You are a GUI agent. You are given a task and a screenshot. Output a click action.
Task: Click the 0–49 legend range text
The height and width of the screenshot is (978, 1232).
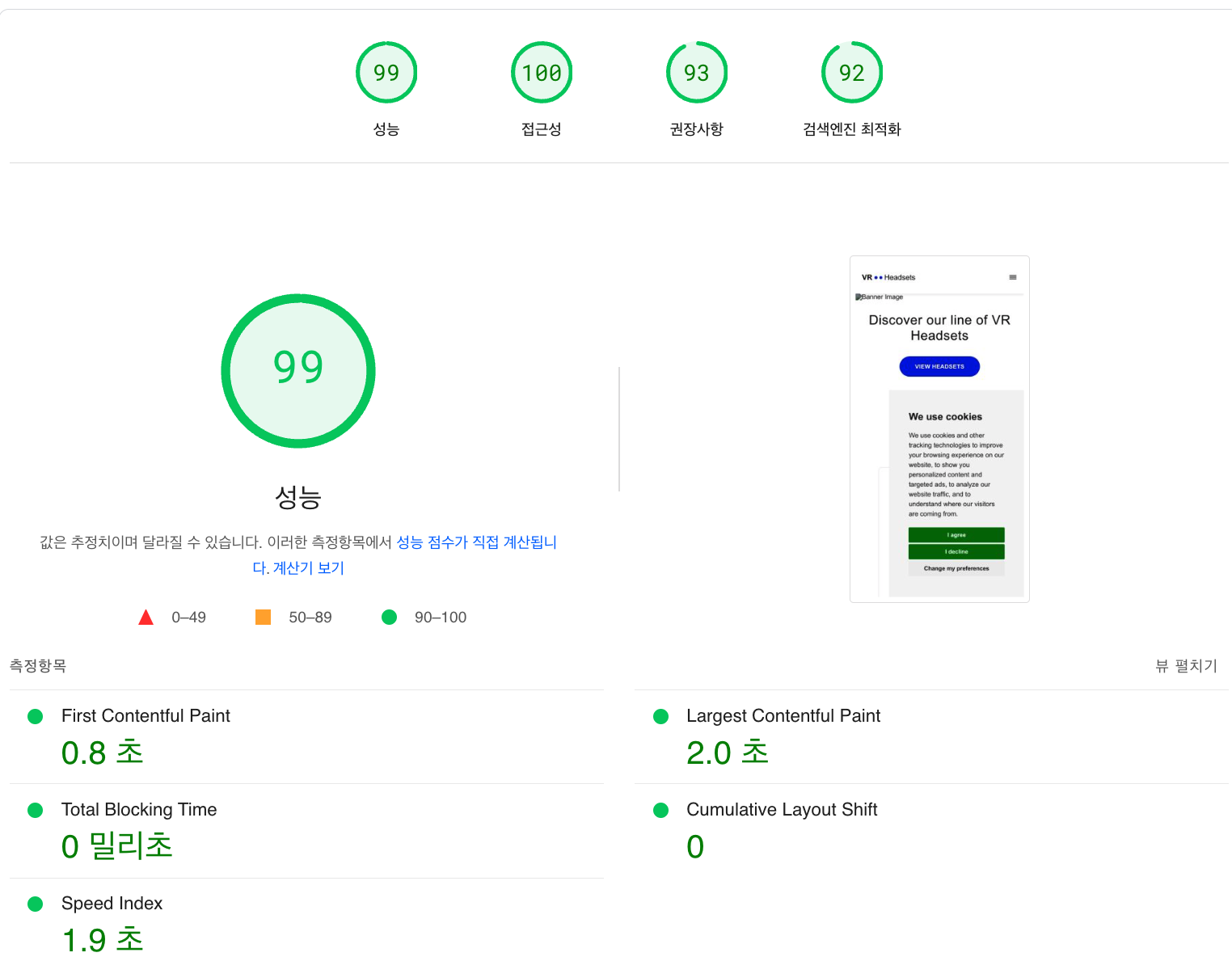point(188,618)
